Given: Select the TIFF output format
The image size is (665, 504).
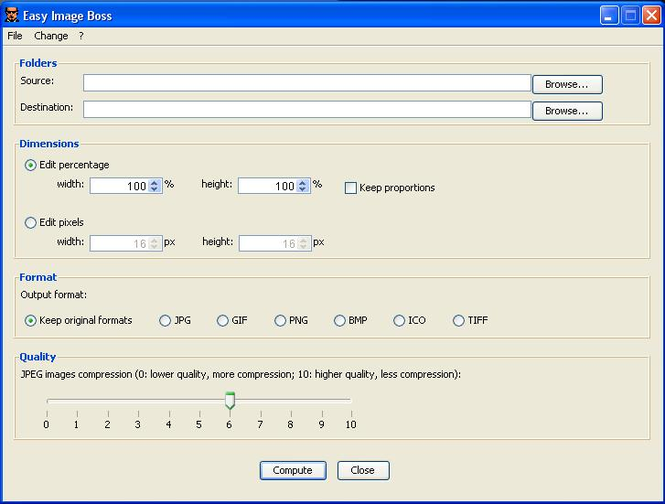Looking at the screenshot, I should (459, 321).
